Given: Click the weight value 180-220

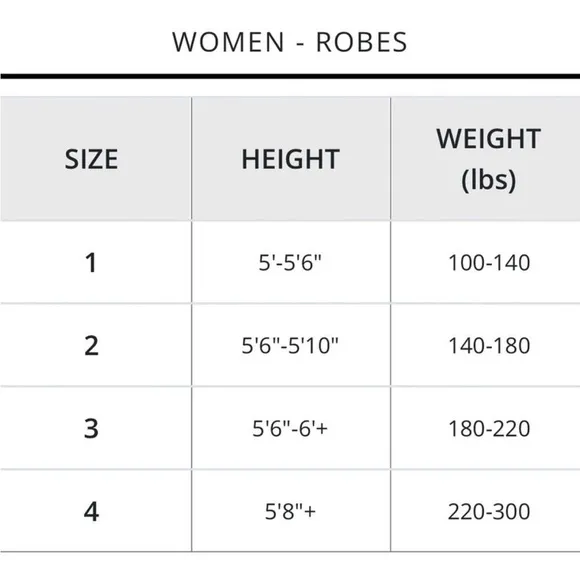Looking at the screenshot, I should pos(489,429).
